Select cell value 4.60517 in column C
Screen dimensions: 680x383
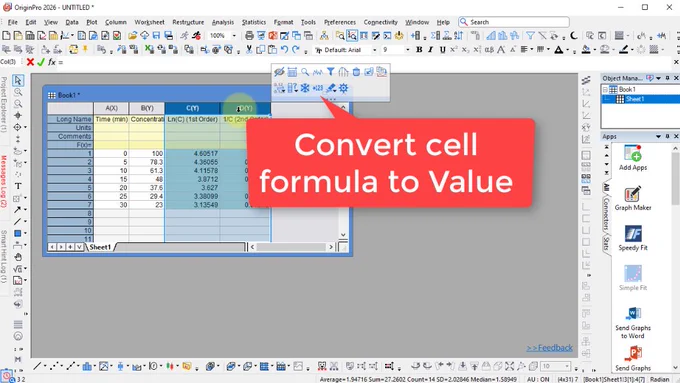pos(192,153)
